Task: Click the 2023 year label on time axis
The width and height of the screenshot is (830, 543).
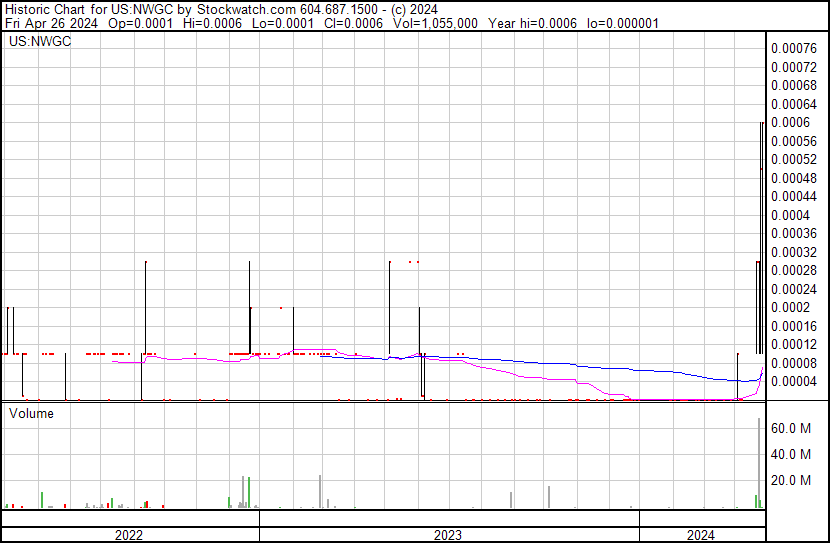Action: [x=447, y=535]
